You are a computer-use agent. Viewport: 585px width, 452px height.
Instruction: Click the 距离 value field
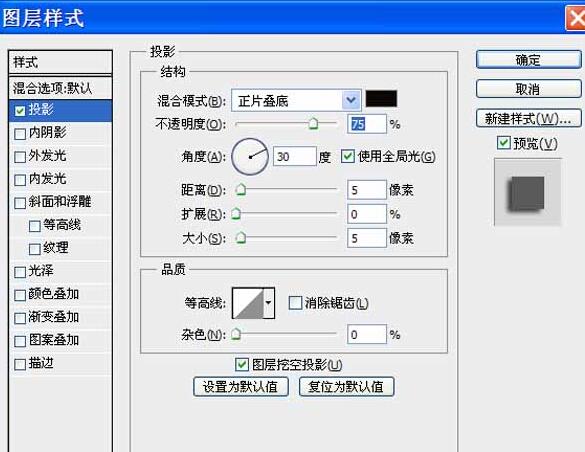(367, 190)
